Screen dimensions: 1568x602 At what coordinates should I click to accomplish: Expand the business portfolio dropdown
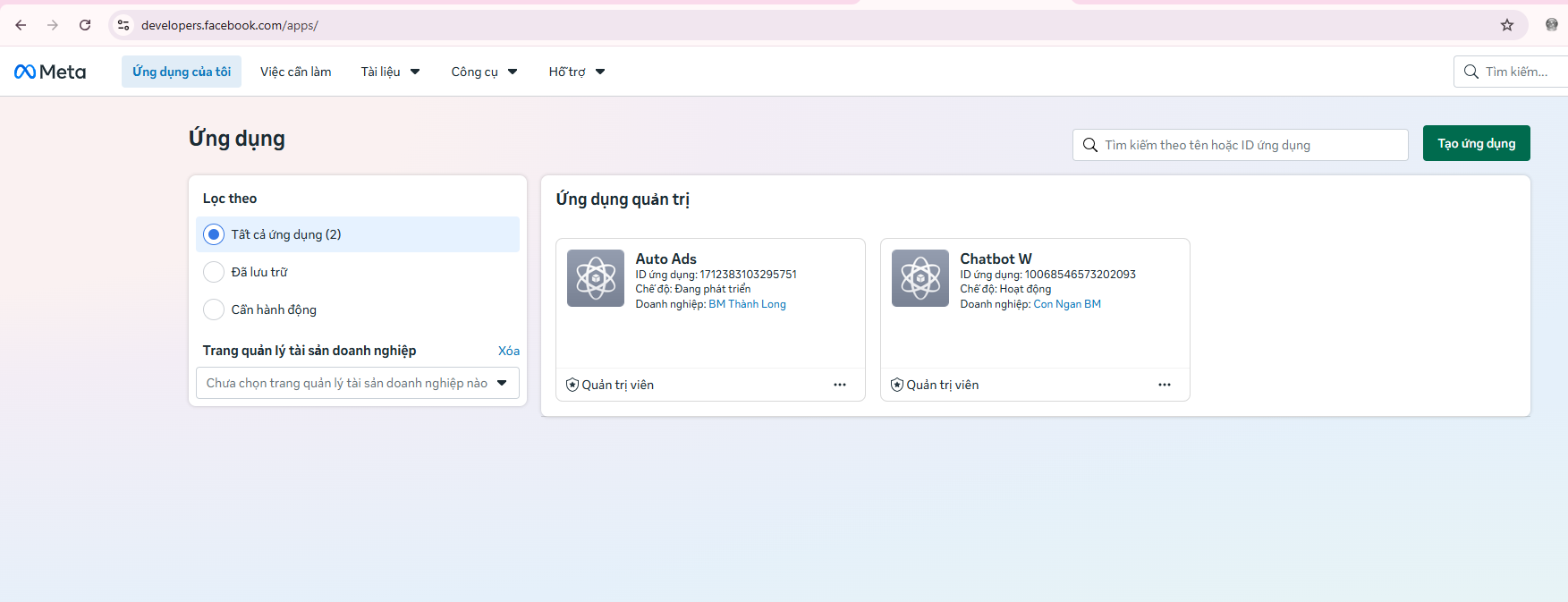point(358,383)
